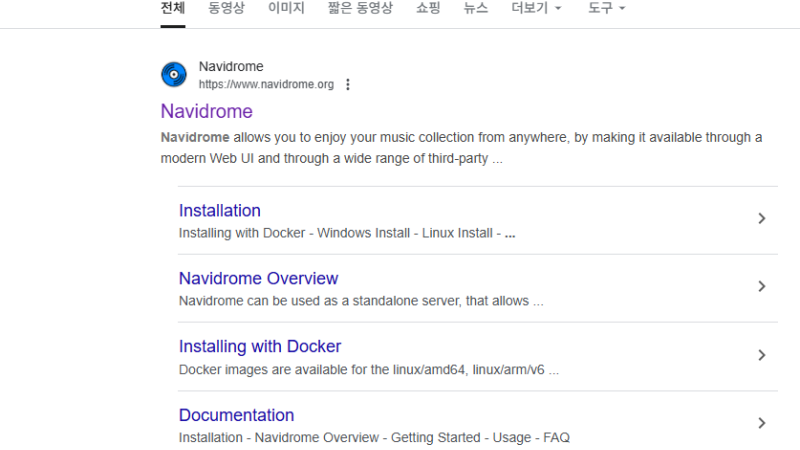Open the Installation sitelink
The height and width of the screenshot is (450, 800).
pos(220,211)
